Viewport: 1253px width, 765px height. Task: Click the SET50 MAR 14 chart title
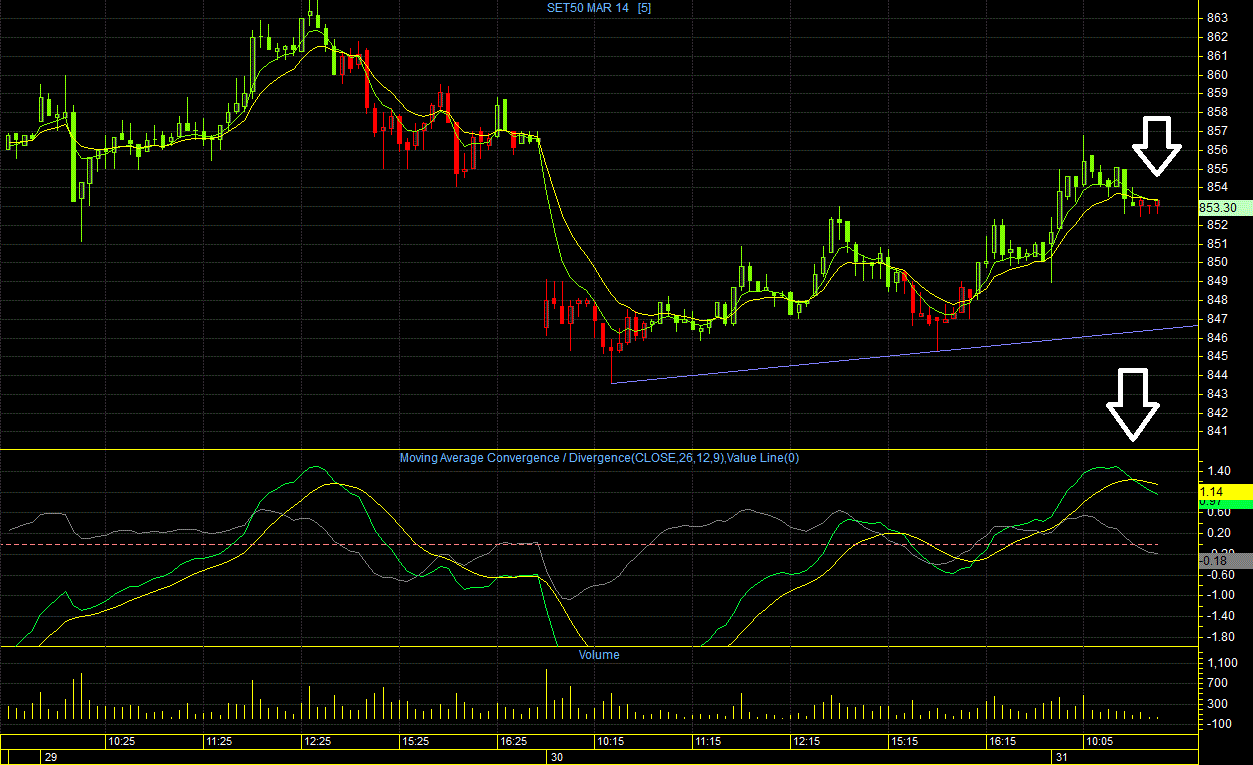pos(590,8)
